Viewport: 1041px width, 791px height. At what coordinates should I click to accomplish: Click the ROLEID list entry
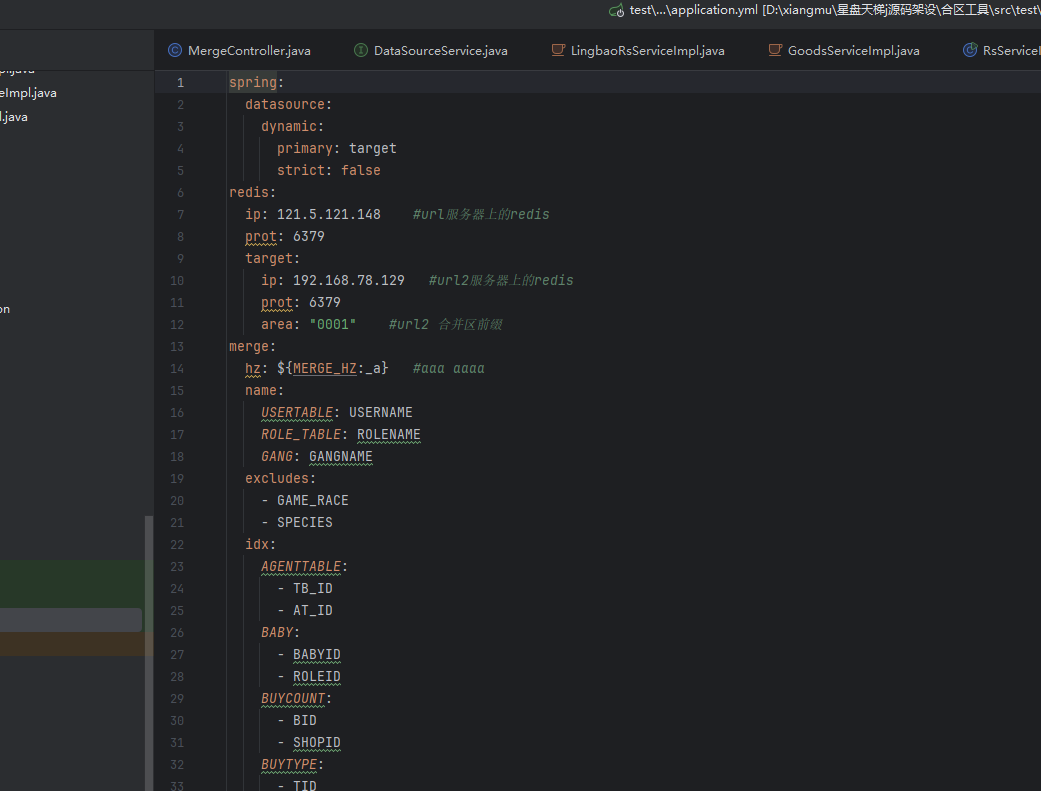pyautogui.click(x=317, y=676)
